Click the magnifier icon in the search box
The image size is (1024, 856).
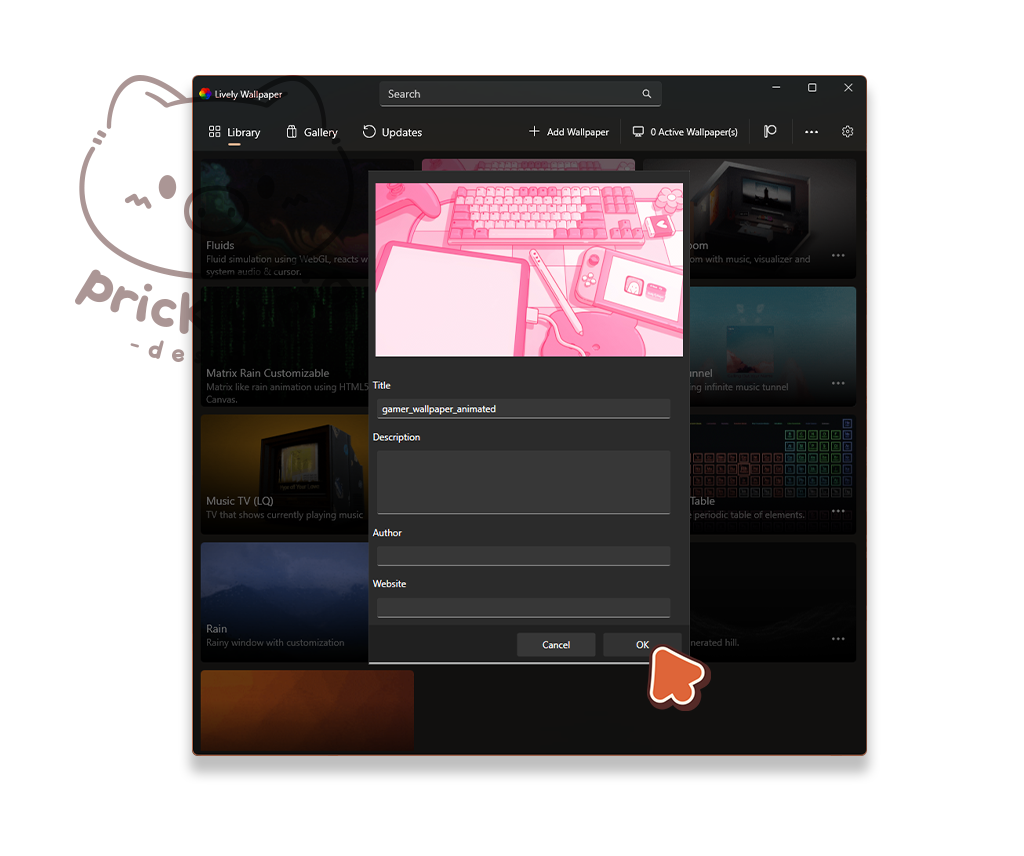pos(647,94)
